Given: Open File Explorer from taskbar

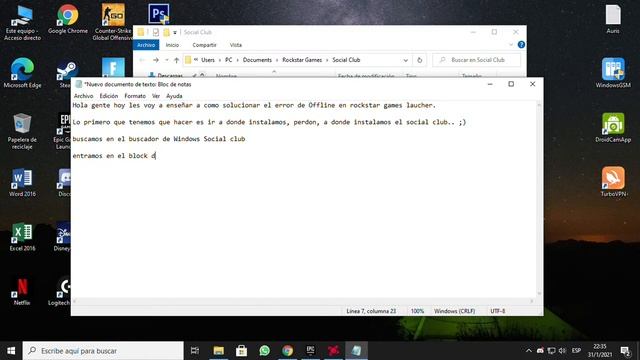Looking at the screenshot, I should point(219,351).
